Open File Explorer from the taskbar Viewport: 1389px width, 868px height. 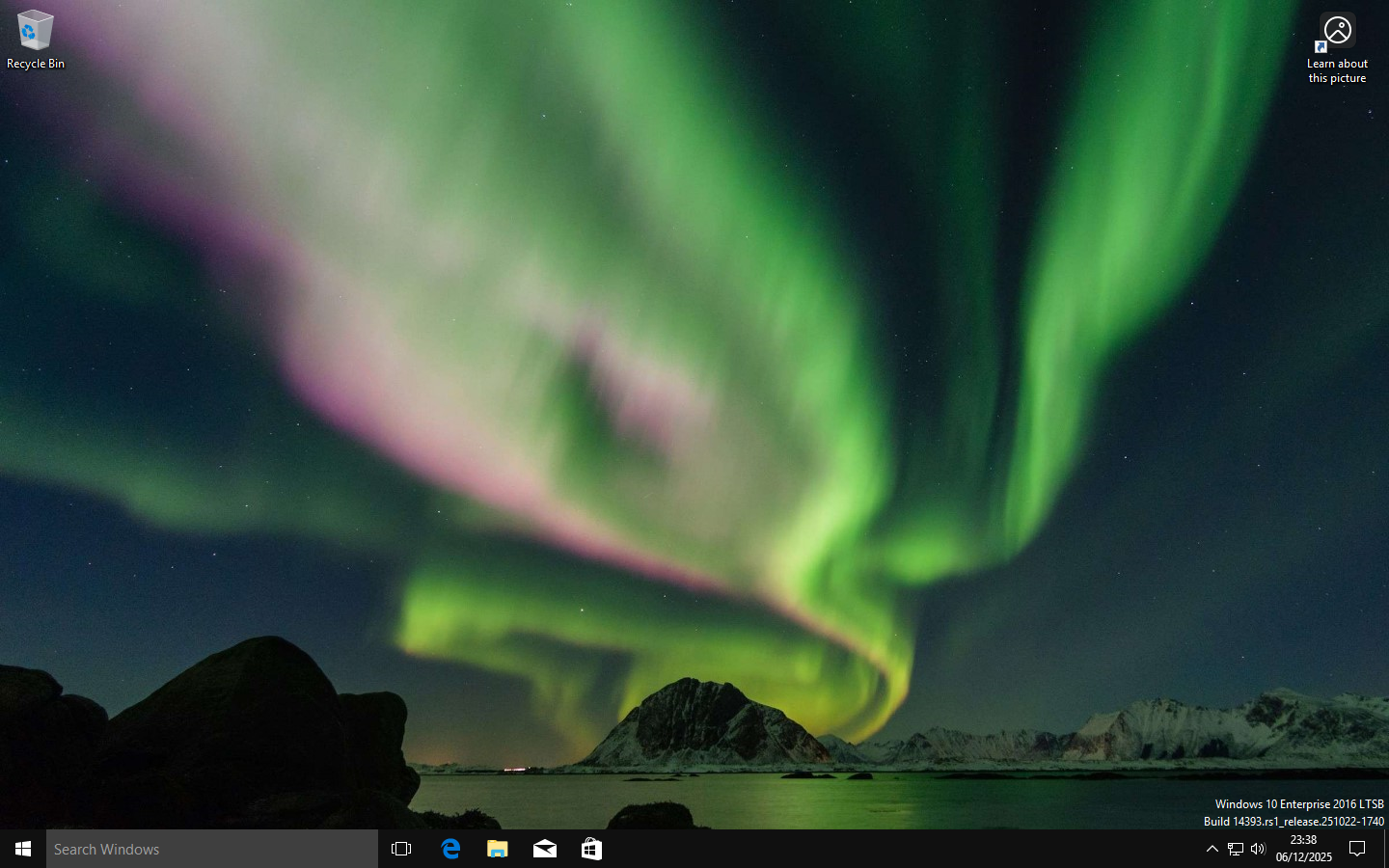tap(498, 849)
